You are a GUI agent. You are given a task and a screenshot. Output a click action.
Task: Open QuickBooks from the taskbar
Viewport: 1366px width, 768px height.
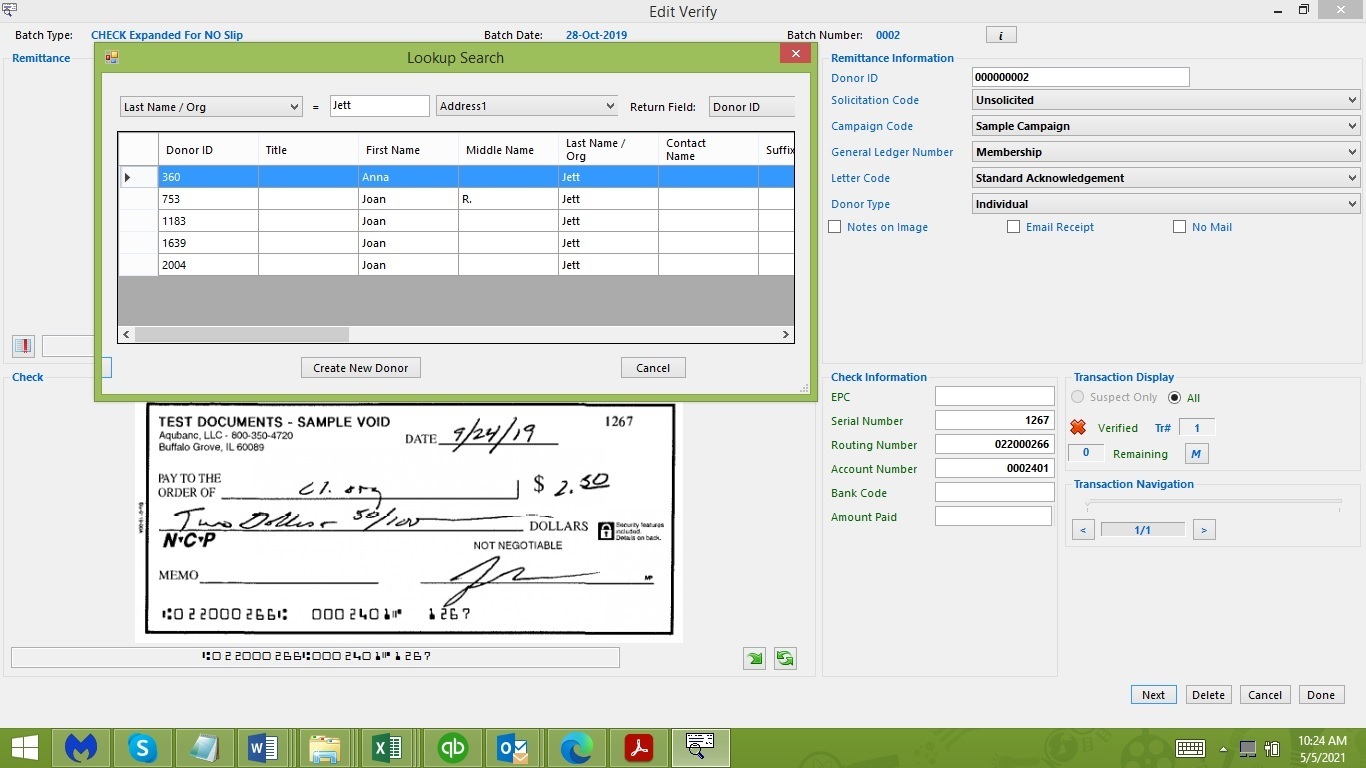click(453, 747)
